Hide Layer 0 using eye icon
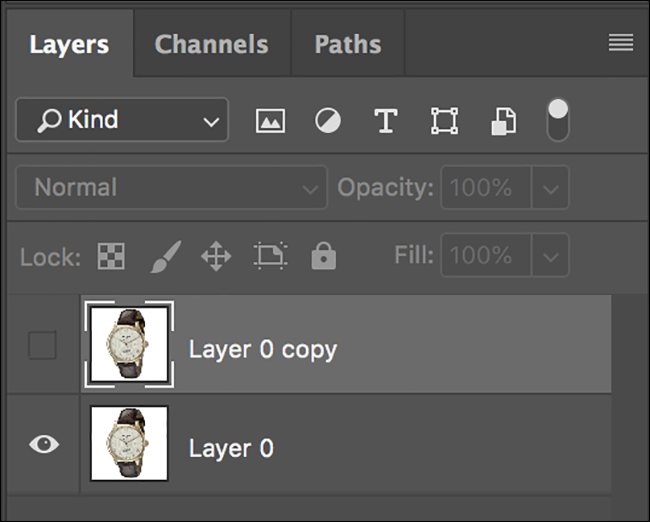Viewport: 650px width, 522px height. coord(43,445)
